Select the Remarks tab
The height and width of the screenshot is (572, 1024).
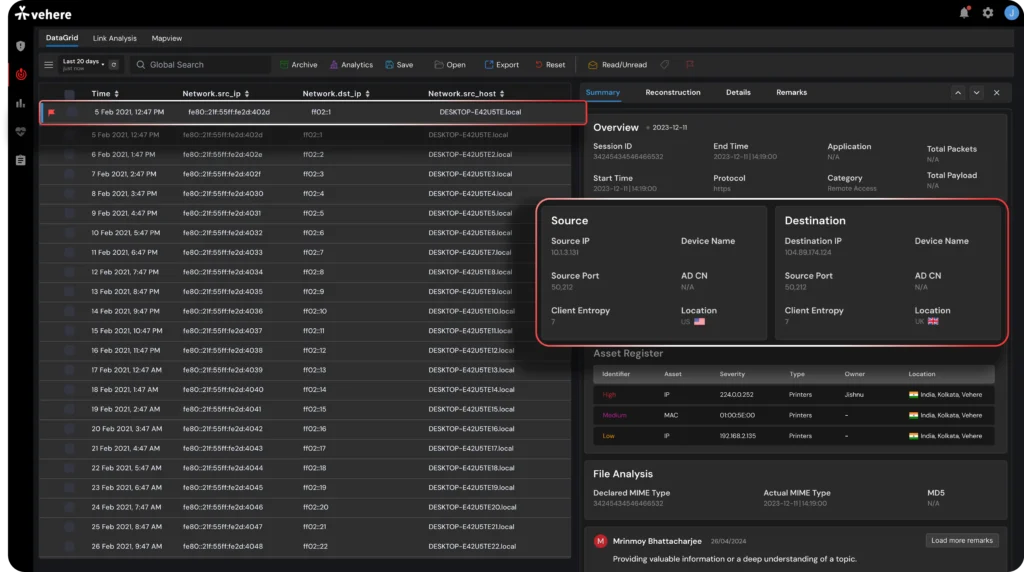pos(792,93)
